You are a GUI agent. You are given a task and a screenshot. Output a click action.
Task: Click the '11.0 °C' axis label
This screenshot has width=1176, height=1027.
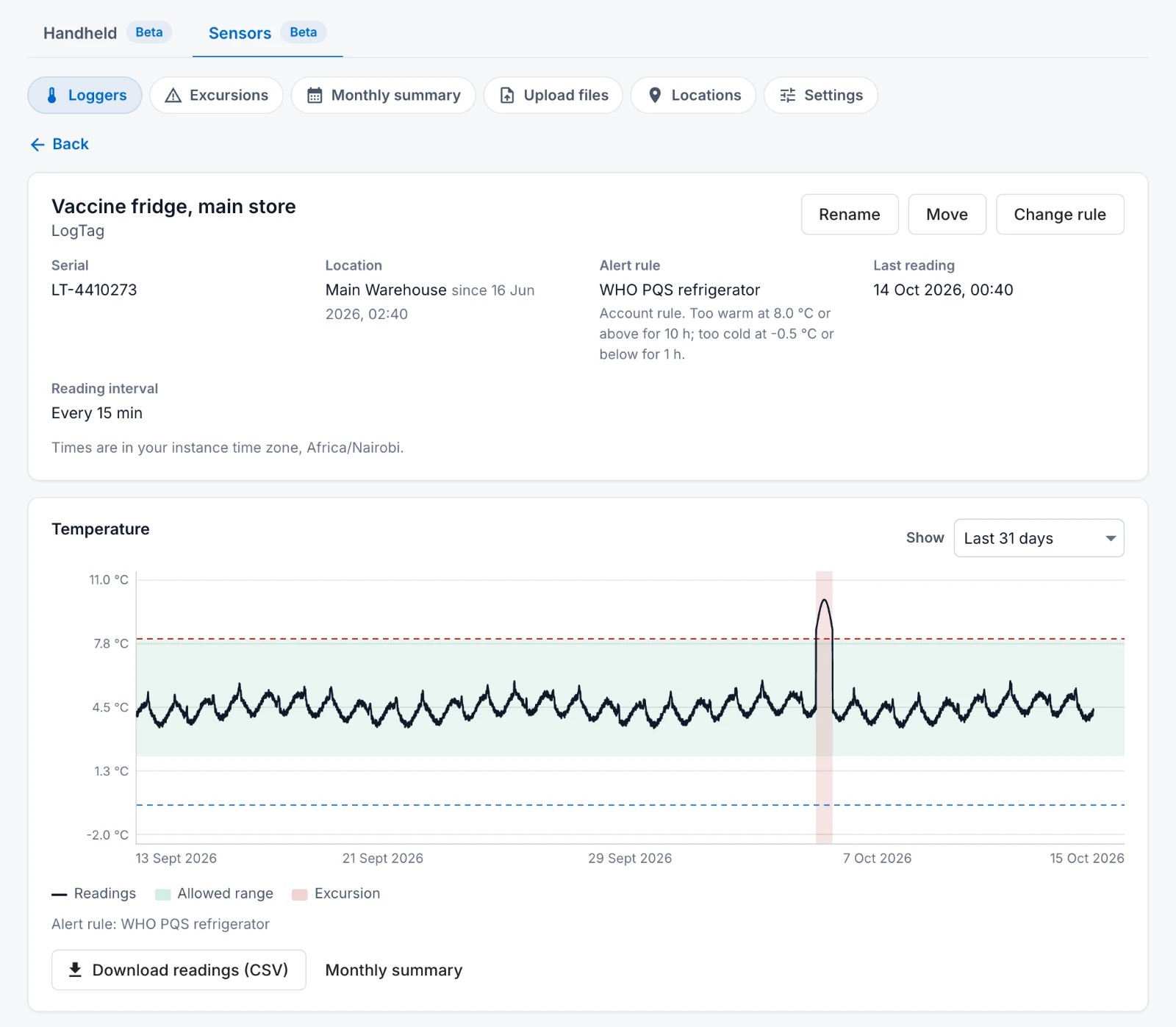[x=109, y=580]
